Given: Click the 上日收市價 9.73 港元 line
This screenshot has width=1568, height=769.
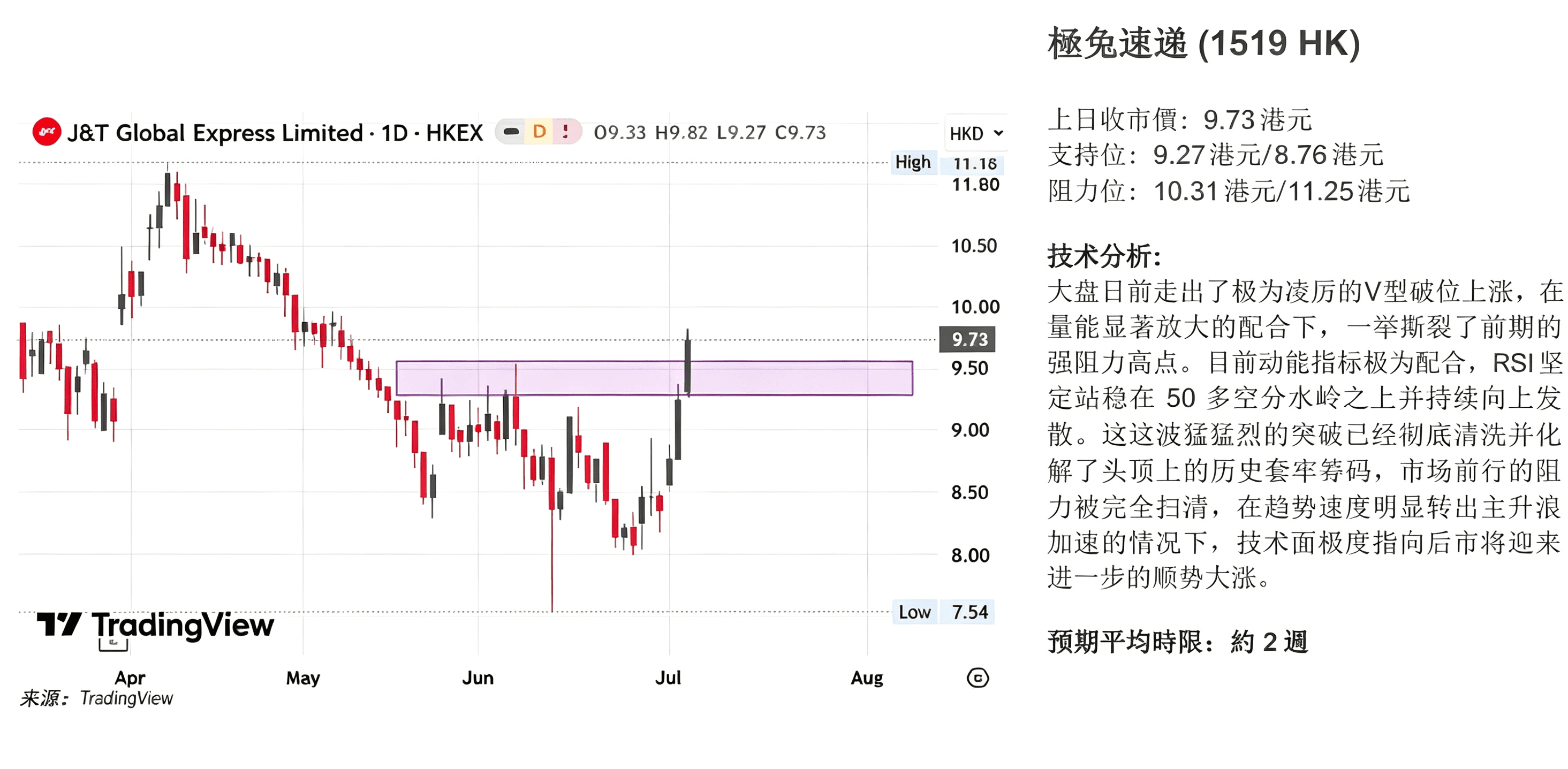Looking at the screenshot, I should 1180,120.
